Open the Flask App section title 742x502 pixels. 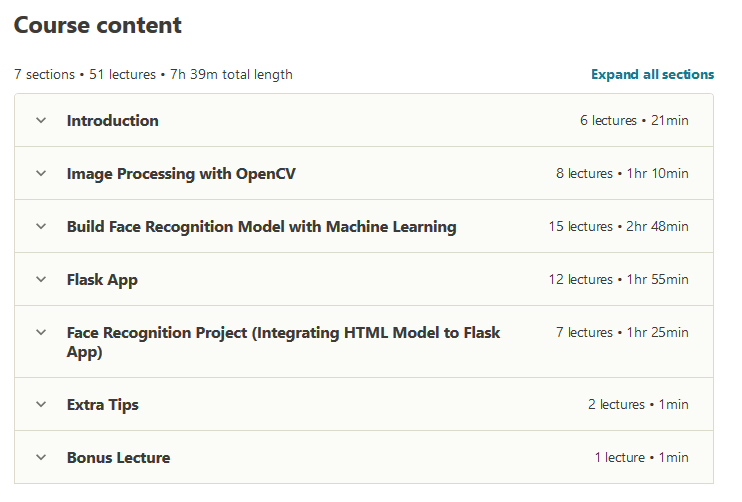tap(102, 280)
